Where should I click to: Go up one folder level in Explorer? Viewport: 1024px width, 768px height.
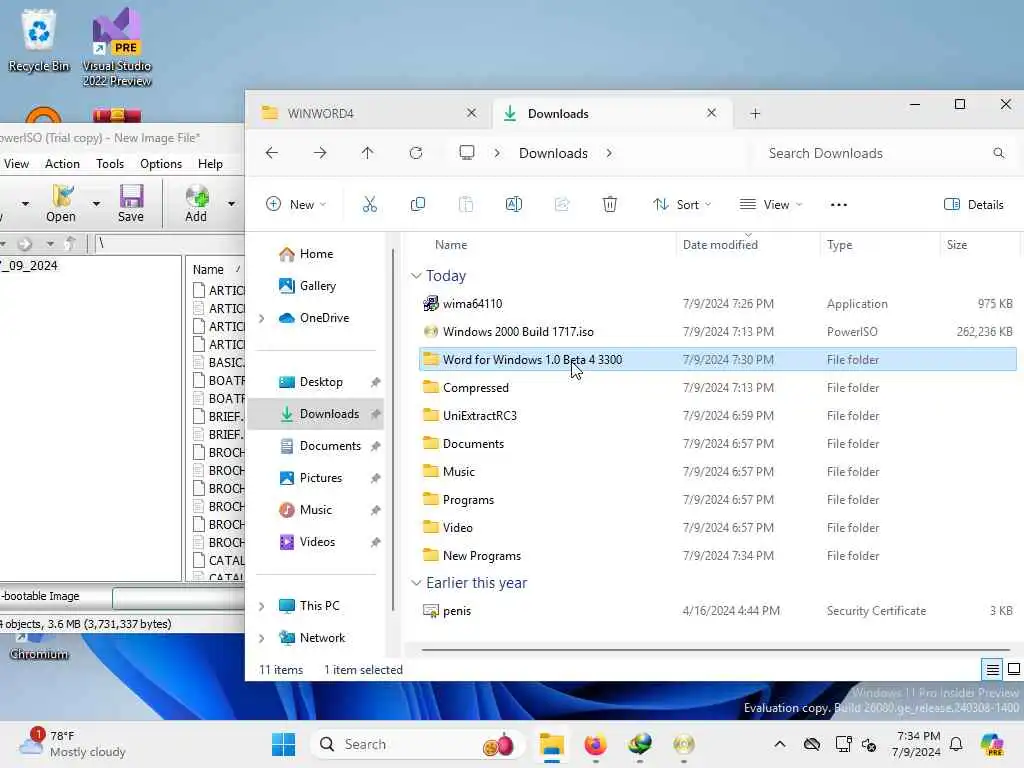coord(368,153)
